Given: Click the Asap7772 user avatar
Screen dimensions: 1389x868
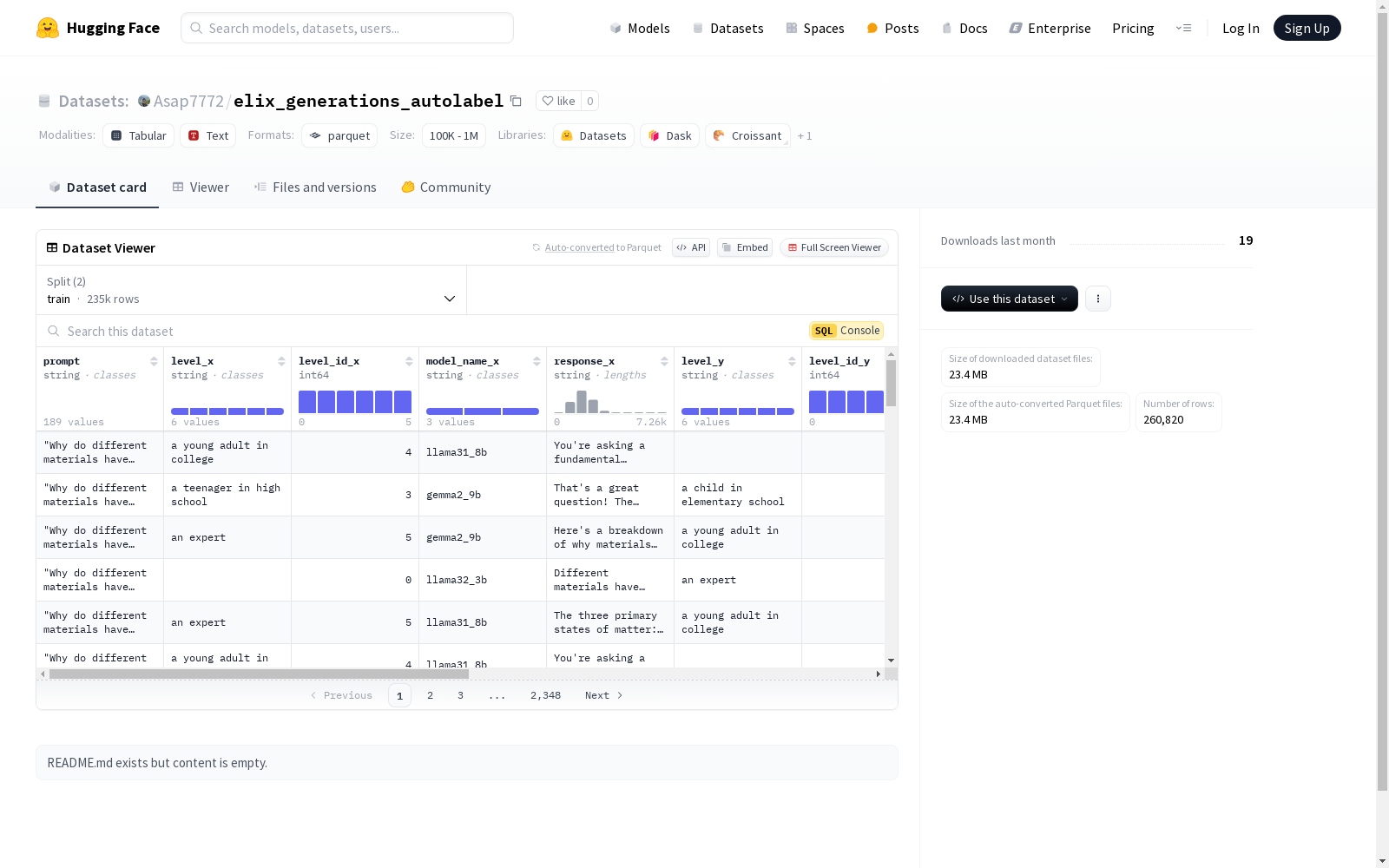Looking at the screenshot, I should 144,101.
